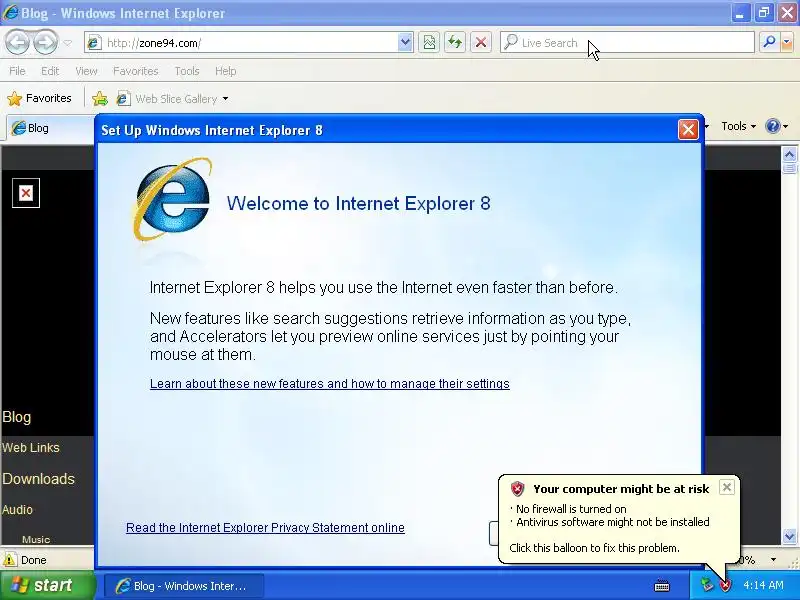Click the 4:14 AM clock
The height and width of the screenshot is (600, 800).
coord(763,585)
